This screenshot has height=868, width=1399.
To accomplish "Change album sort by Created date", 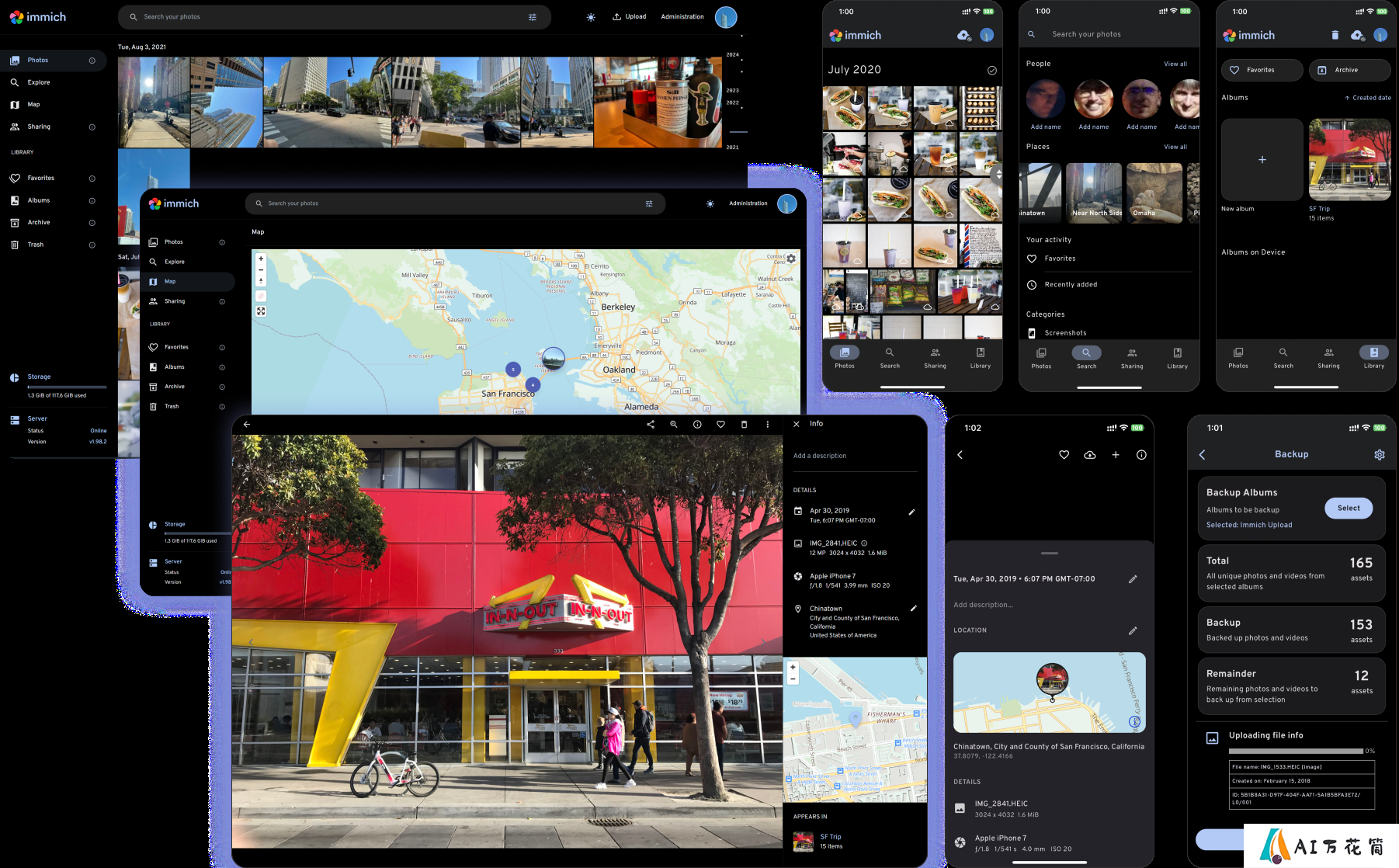I will tap(1368, 99).
